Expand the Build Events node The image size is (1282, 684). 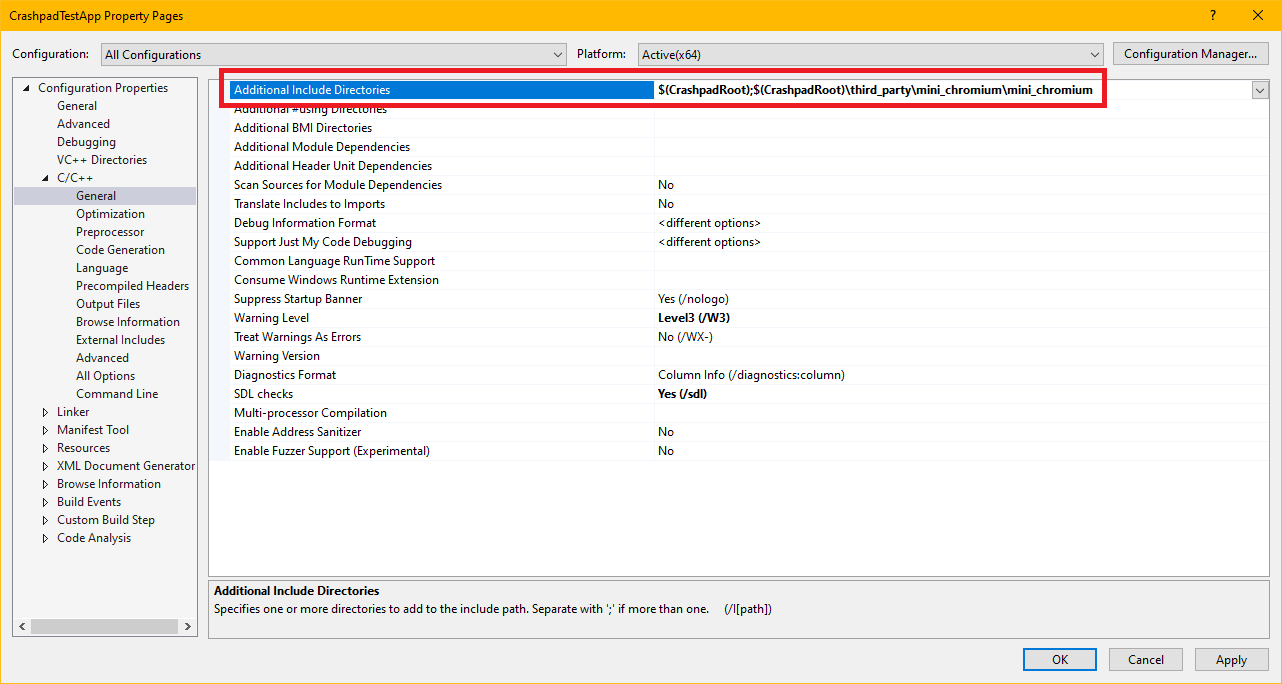45,502
